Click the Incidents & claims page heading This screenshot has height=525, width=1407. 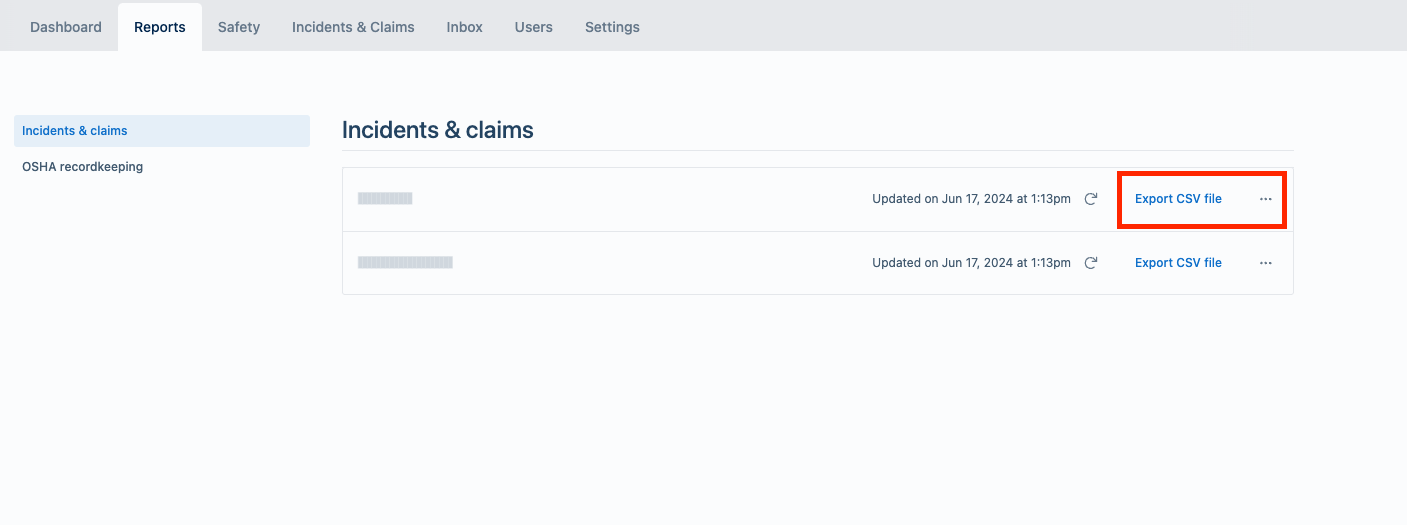click(x=438, y=130)
